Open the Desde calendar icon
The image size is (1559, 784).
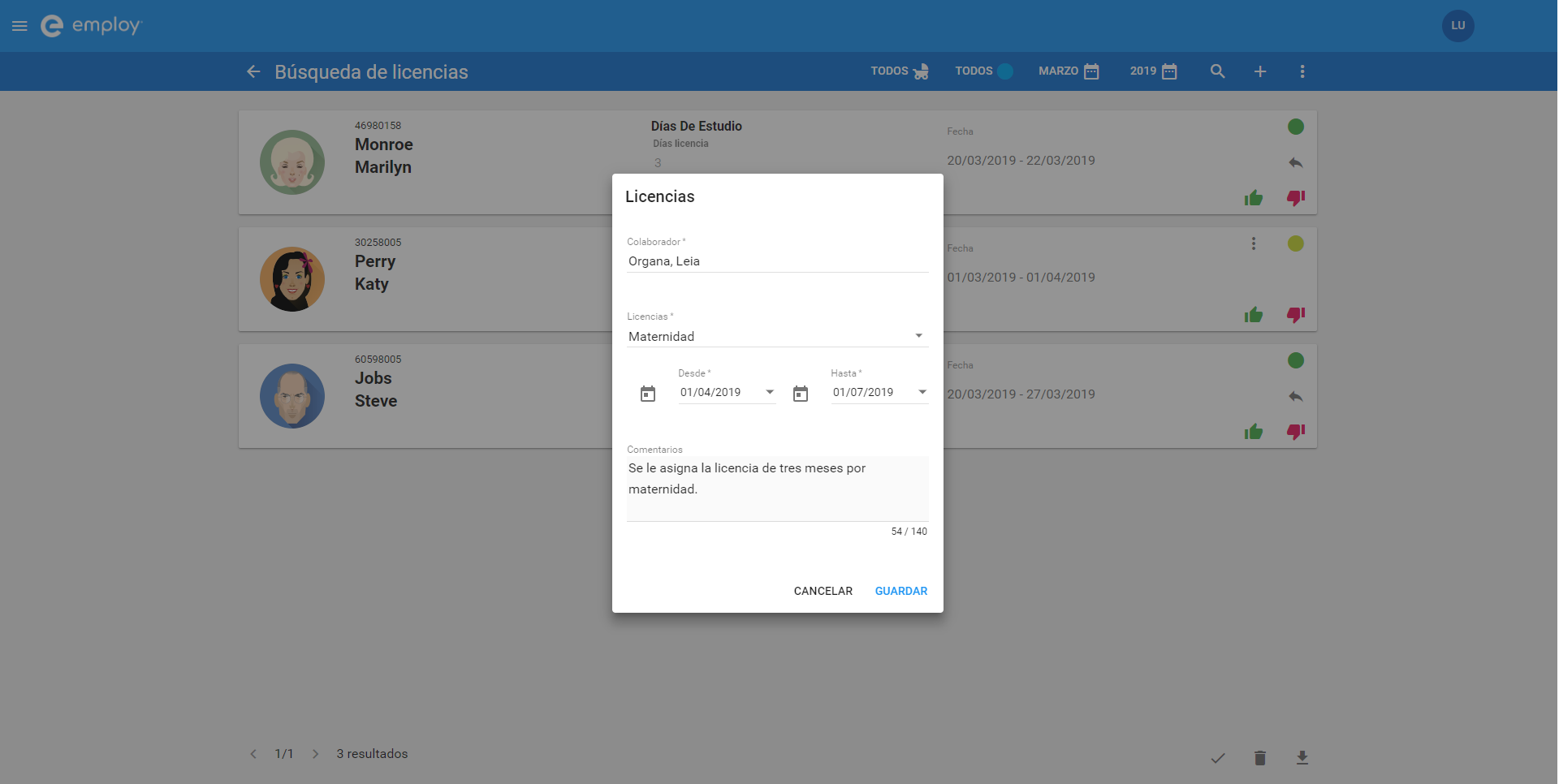[x=648, y=394]
